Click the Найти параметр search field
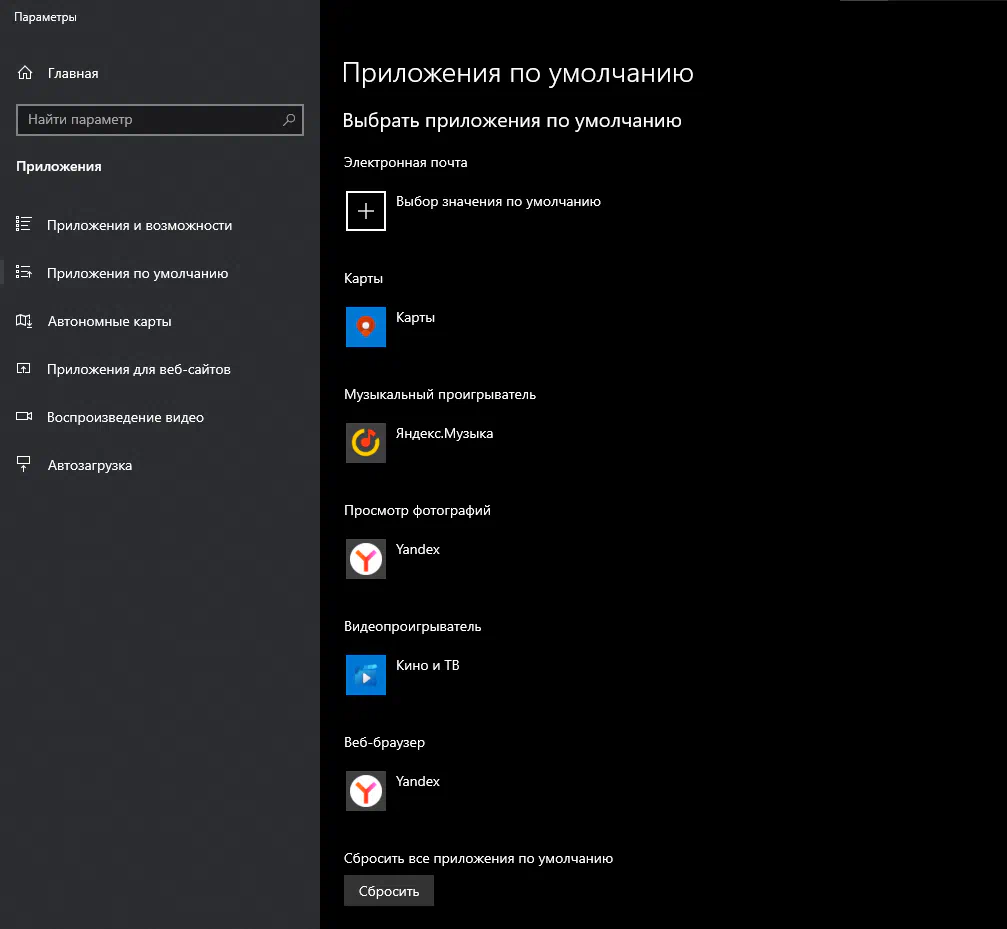This screenshot has width=1007, height=929. 160,119
